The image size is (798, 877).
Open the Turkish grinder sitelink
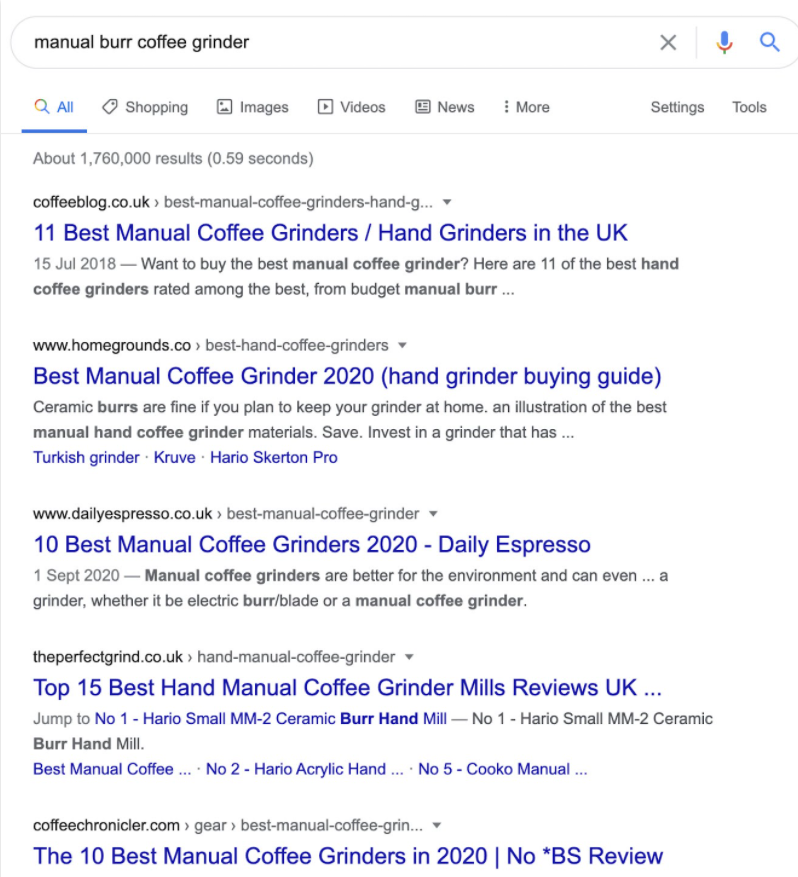(86, 457)
